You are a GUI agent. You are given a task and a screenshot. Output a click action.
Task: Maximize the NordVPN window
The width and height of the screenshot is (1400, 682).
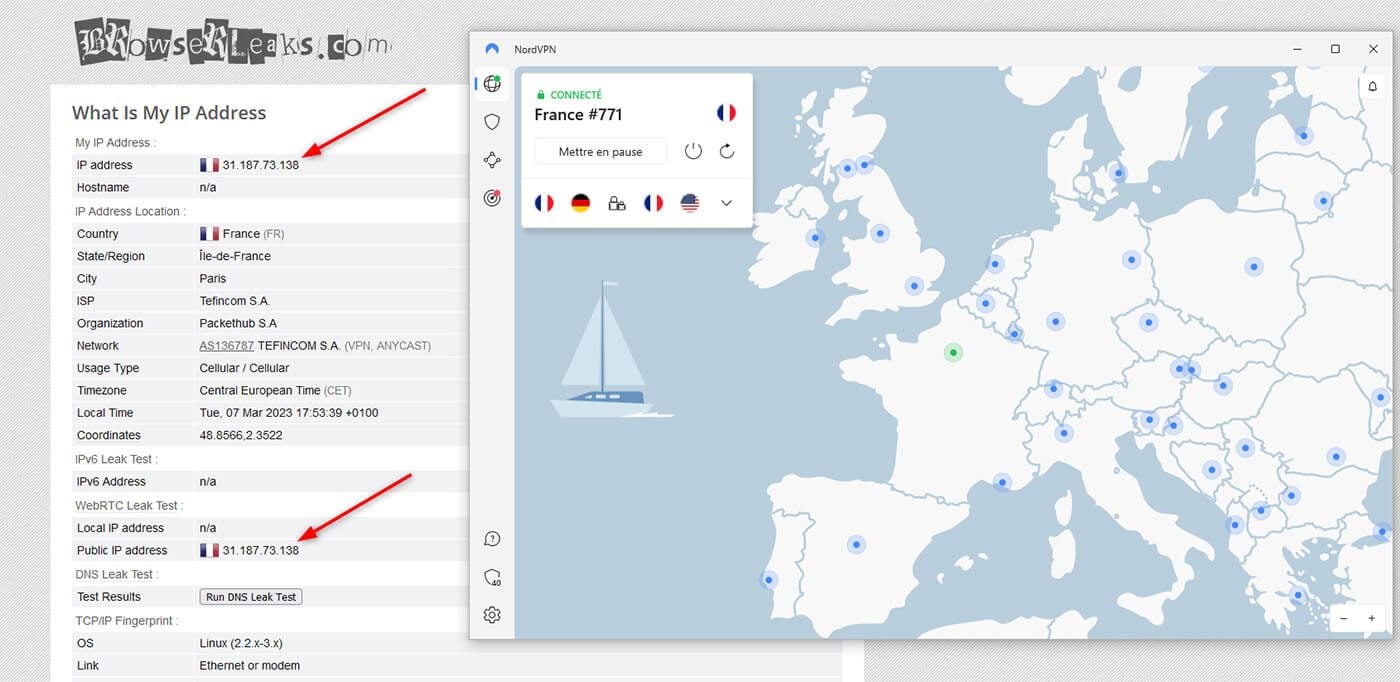tap(1335, 48)
